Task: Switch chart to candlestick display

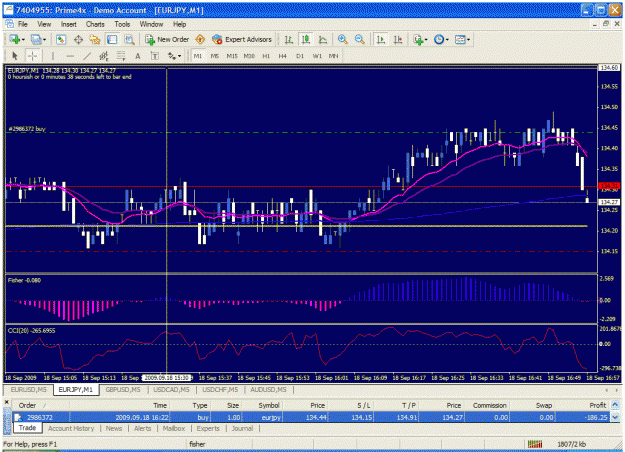Action: point(306,39)
